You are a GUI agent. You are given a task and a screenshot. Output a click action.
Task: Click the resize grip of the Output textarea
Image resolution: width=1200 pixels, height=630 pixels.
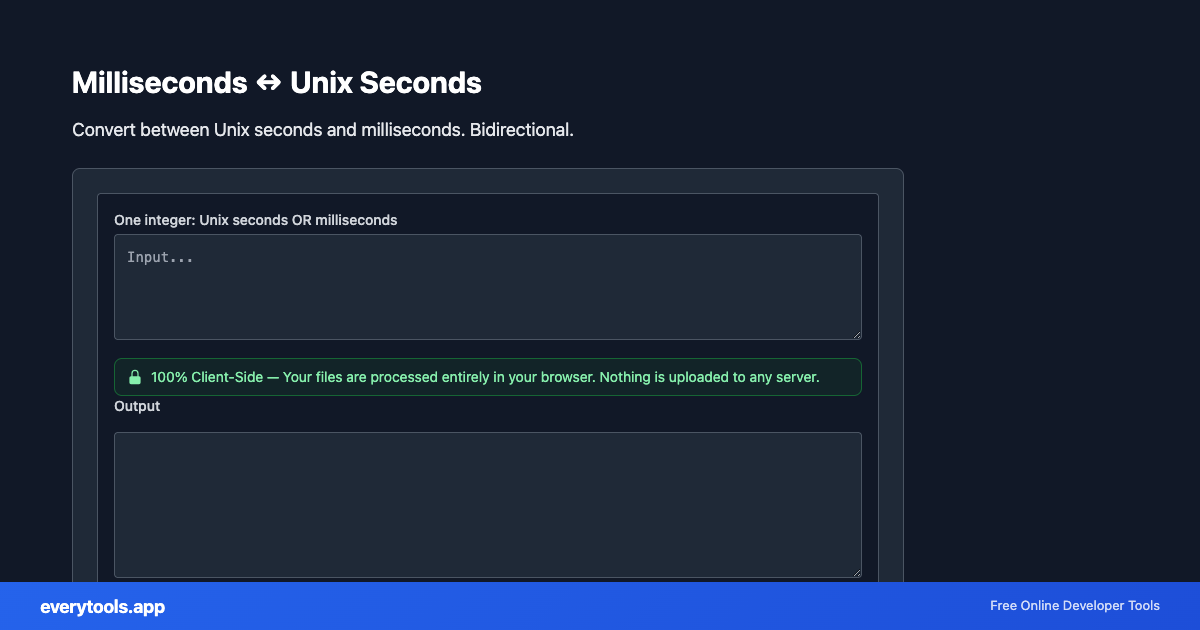857,570
